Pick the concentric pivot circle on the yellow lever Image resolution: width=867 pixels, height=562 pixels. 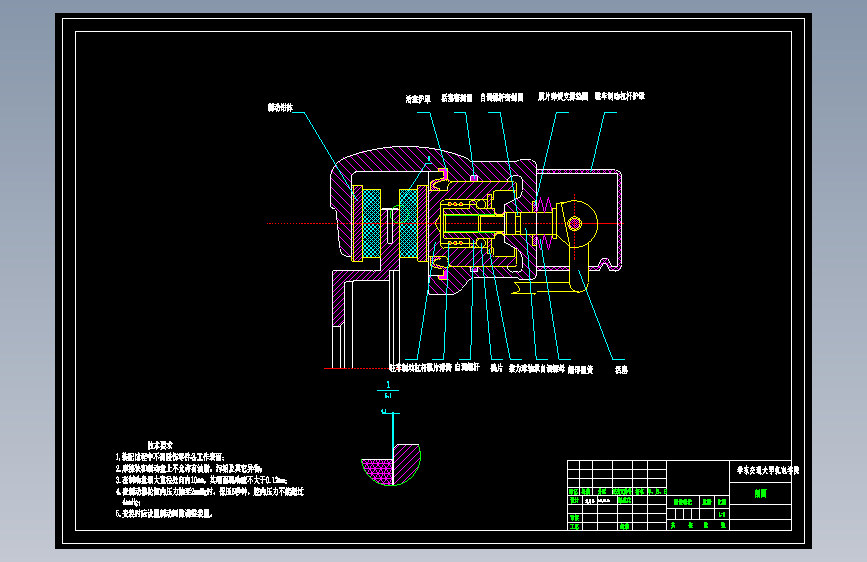(x=574, y=223)
